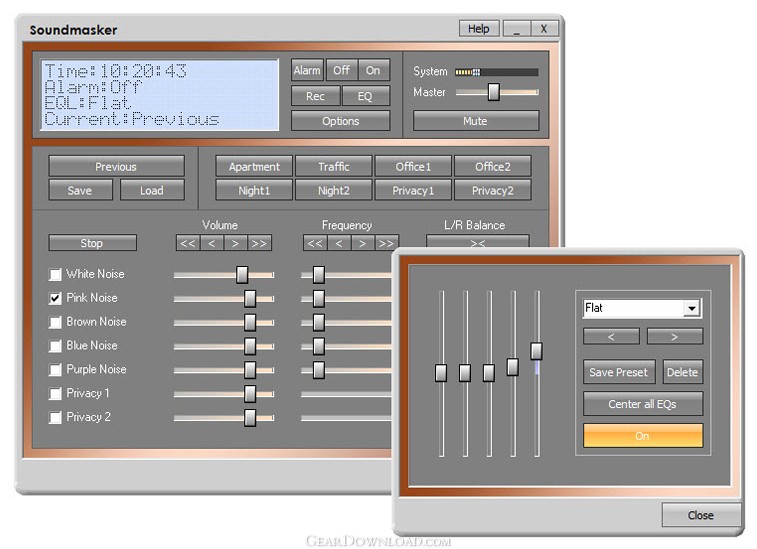Image resolution: width=757 pixels, height=549 pixels.
Task: Decrease volume with the < button
Action: [211, 243]
